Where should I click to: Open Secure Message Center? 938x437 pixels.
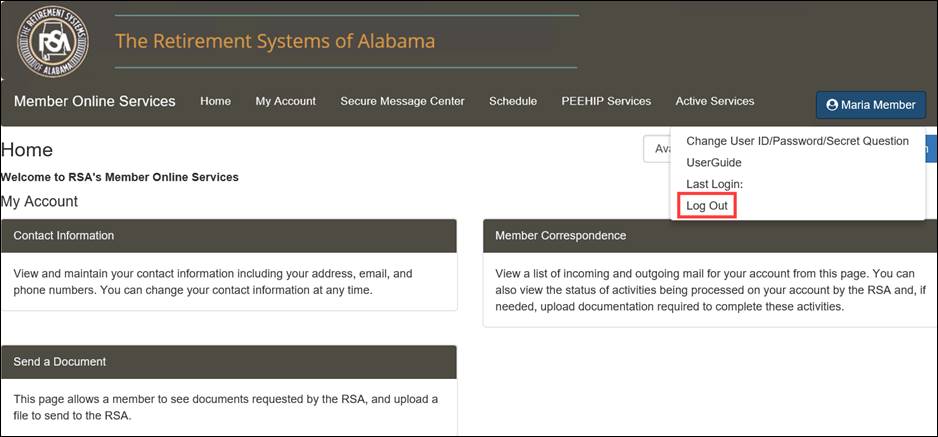click(x=402, y=102)
